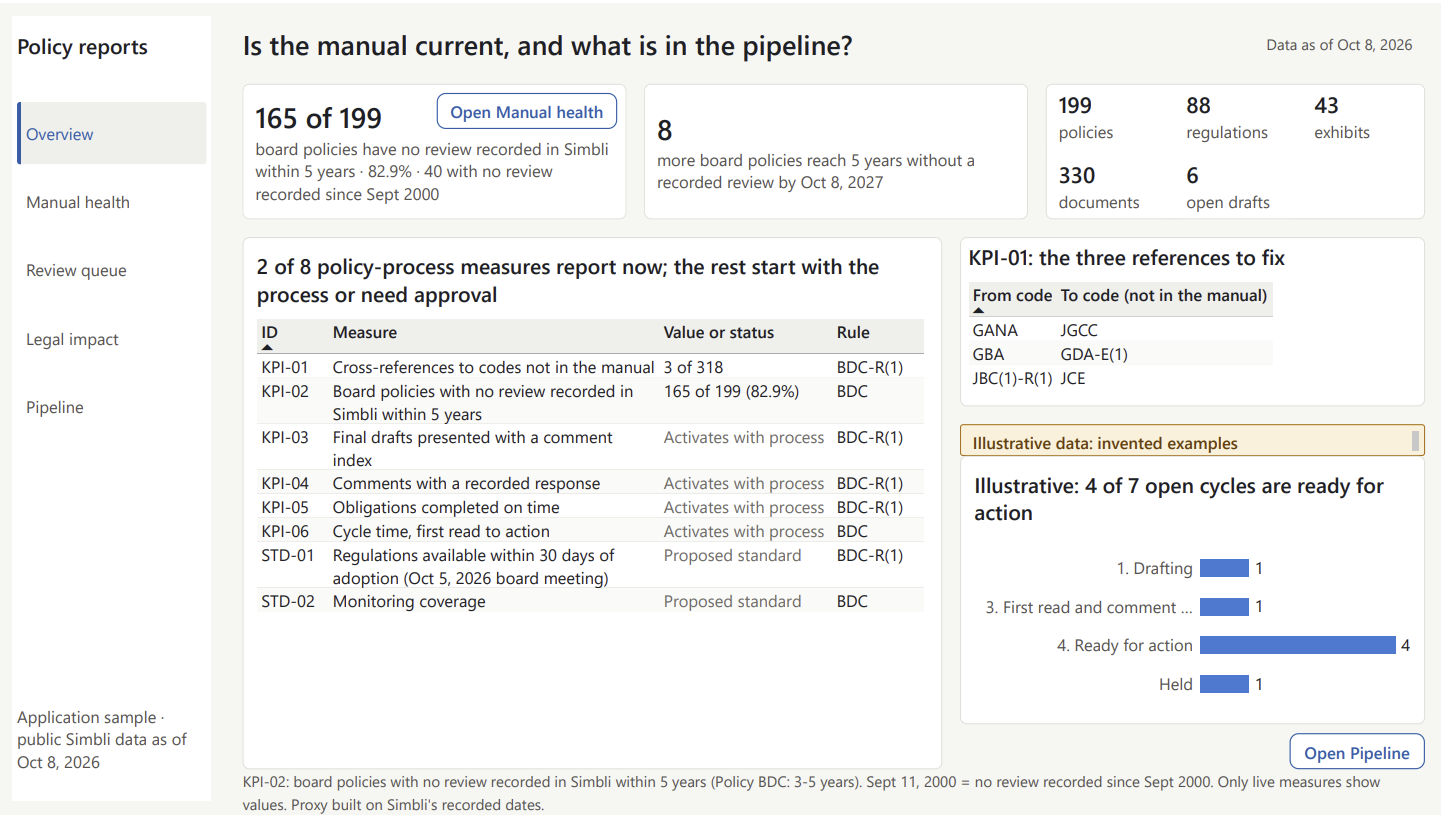1441x817 pixels.
Task: Click the GANA from-code cell
Action: (x=995, y=330)
